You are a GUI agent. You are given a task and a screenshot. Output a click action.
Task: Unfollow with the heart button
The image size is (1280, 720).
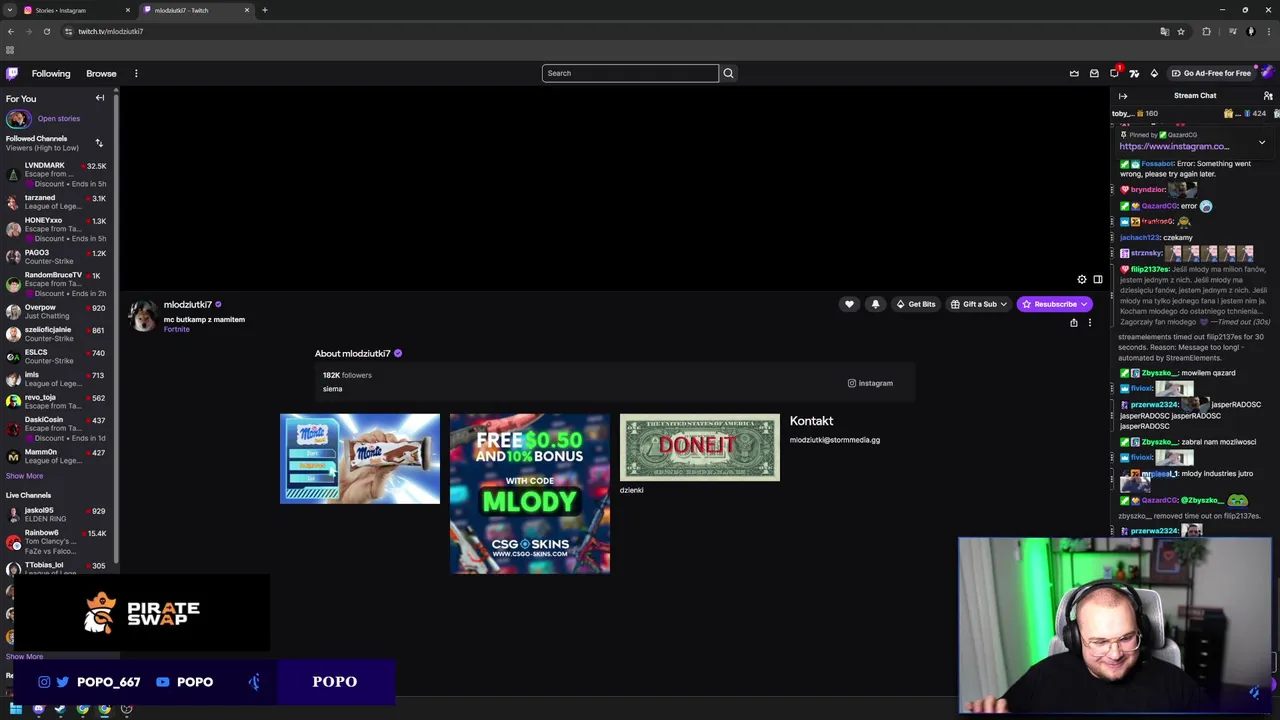coord(849,304)
